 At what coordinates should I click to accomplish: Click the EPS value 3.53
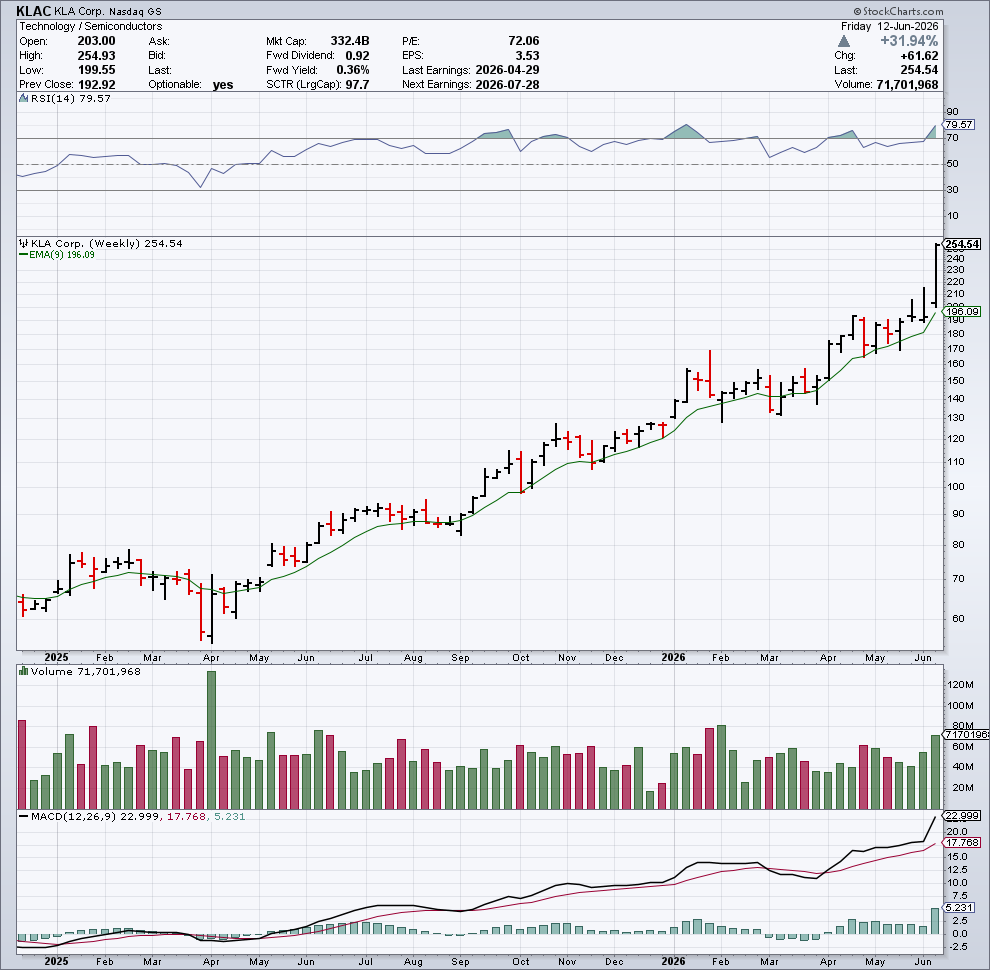point(527,56)
